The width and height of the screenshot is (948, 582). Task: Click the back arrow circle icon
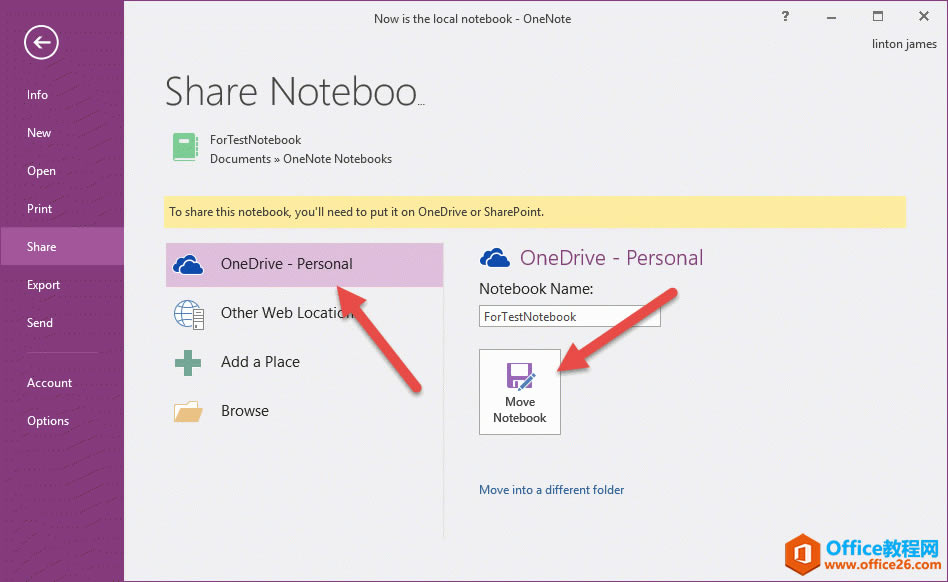click(x=42, y=42)
